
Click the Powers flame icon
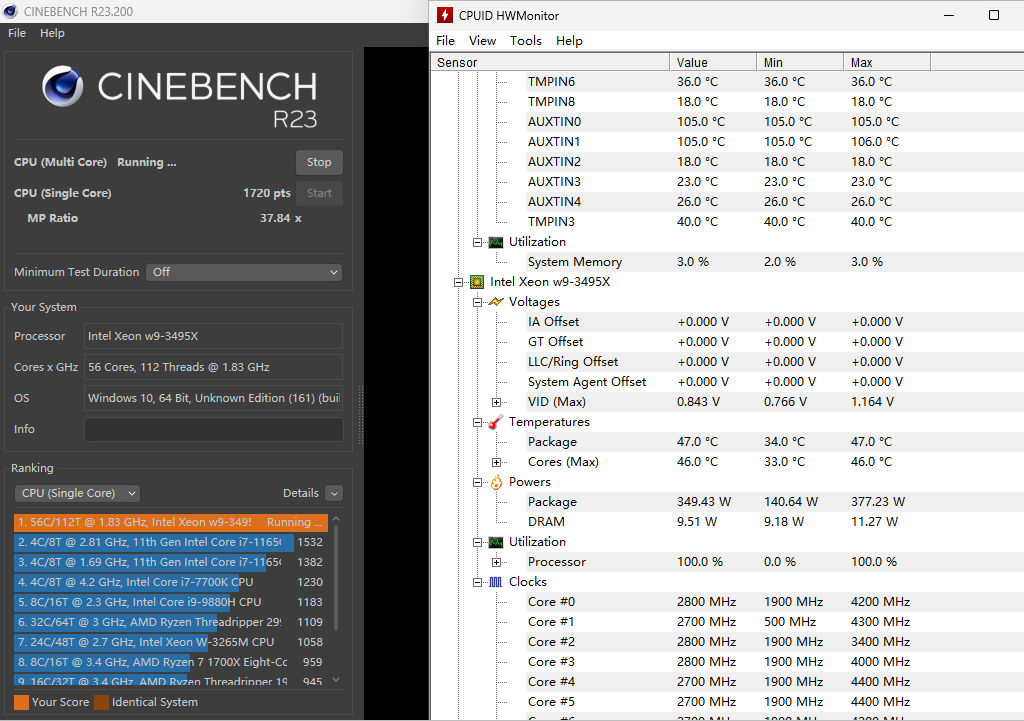click(x=496, y=482)
